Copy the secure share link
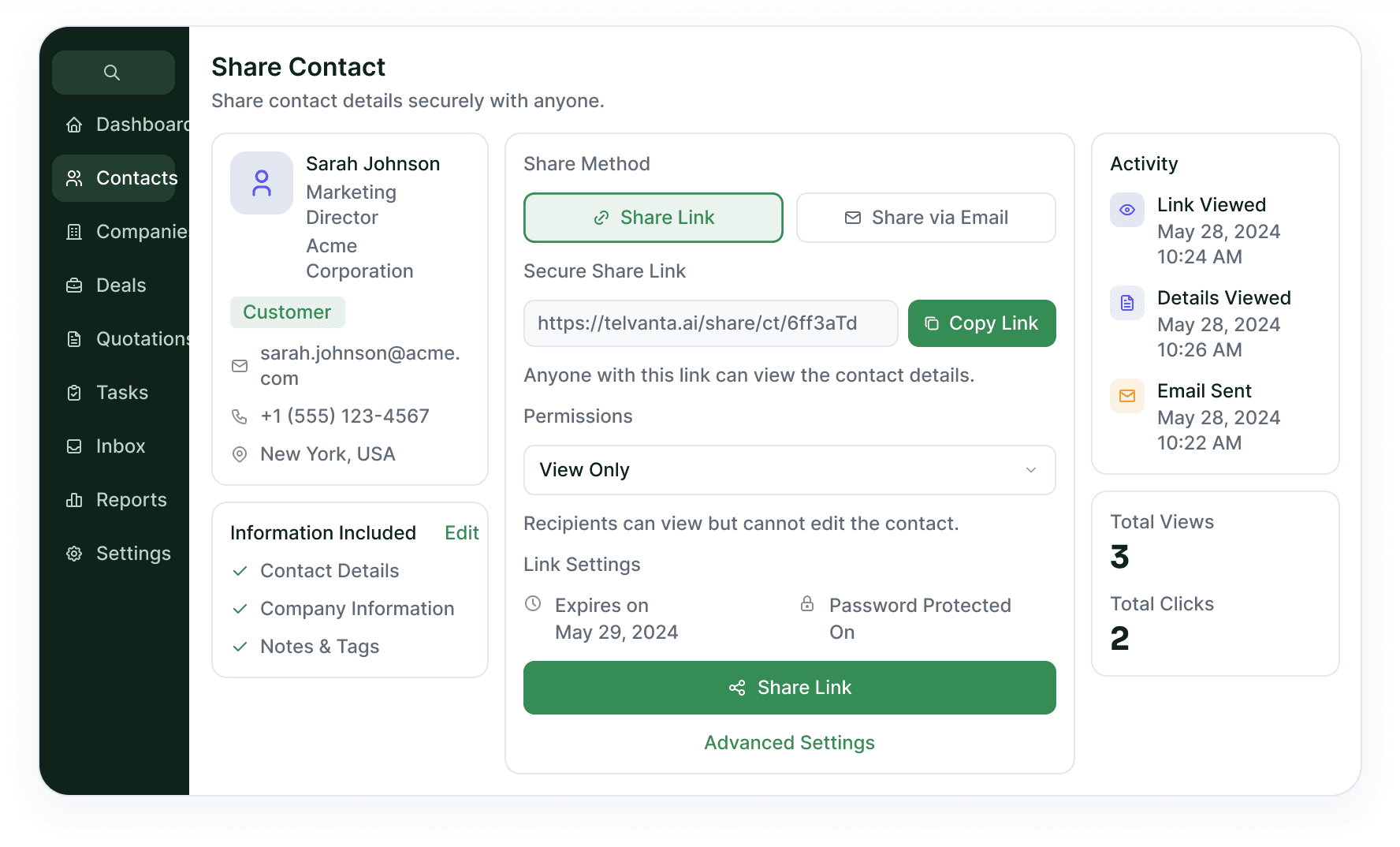 click(x=982, y=323)
